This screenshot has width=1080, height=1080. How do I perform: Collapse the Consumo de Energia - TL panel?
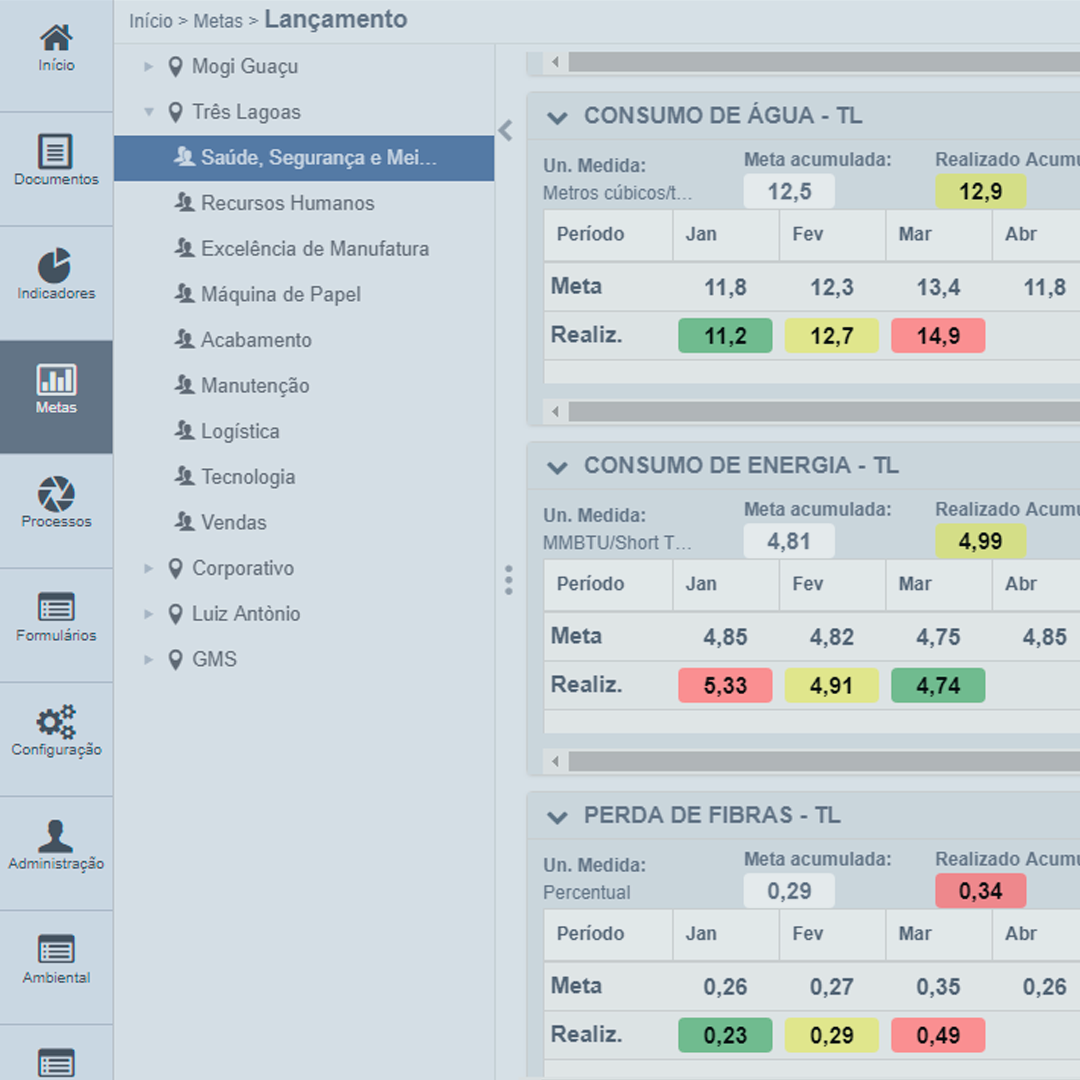click(x=557, y=468)
